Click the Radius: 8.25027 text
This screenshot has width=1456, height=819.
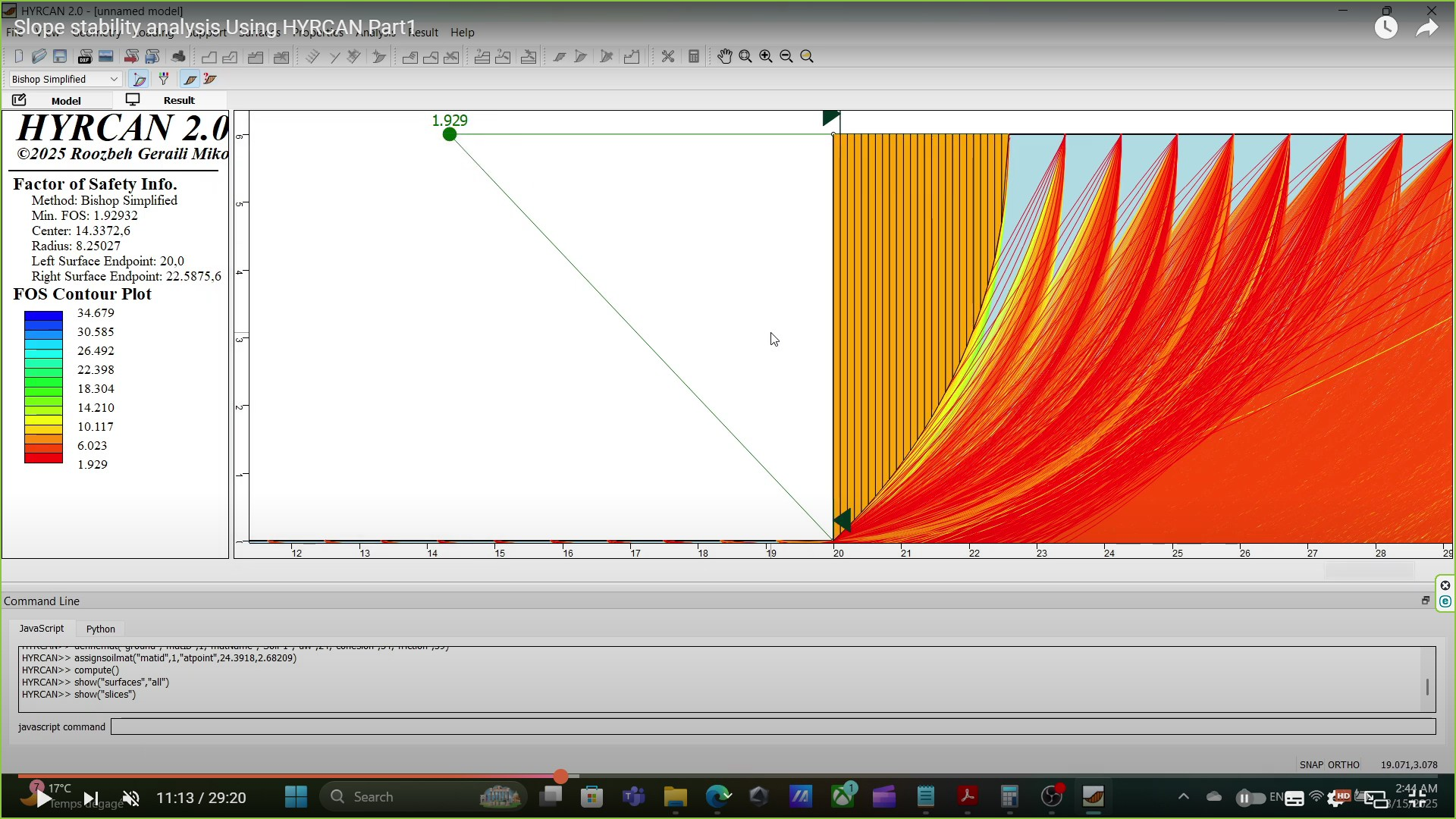coord(76,246)
